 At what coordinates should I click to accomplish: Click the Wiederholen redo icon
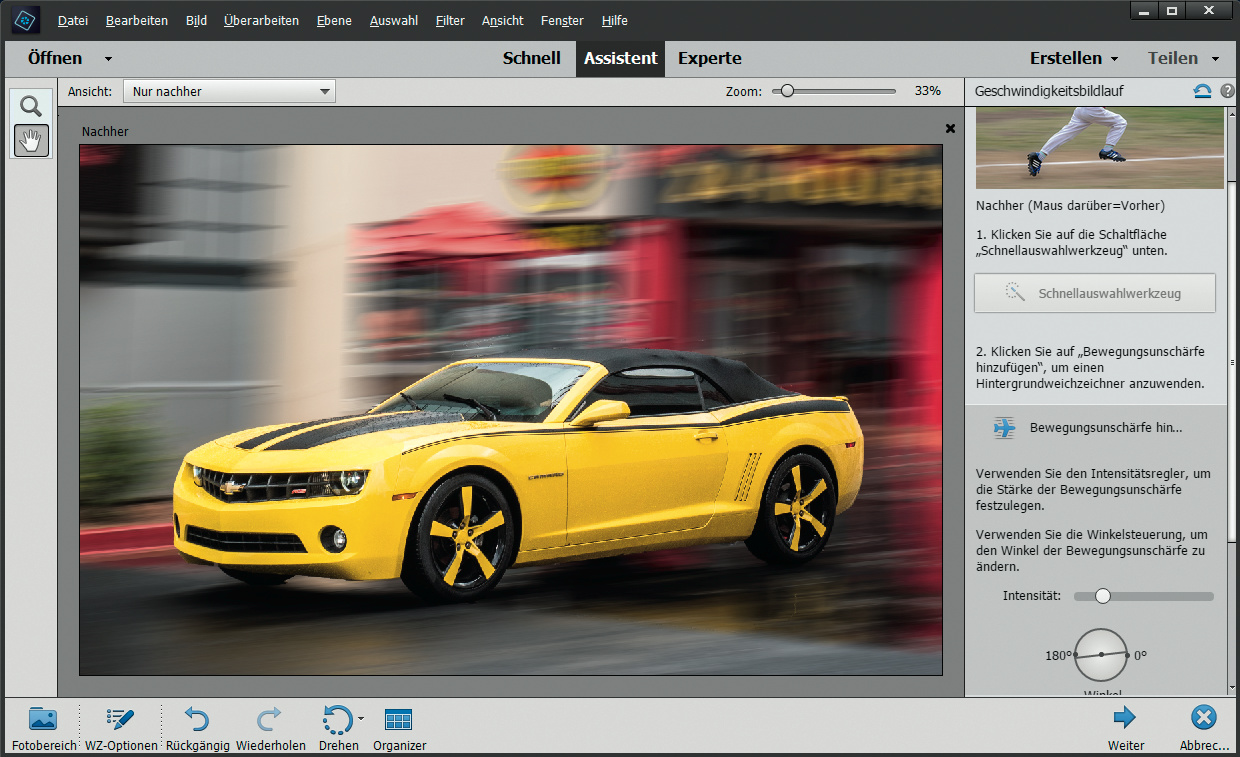tap(270, 719)
